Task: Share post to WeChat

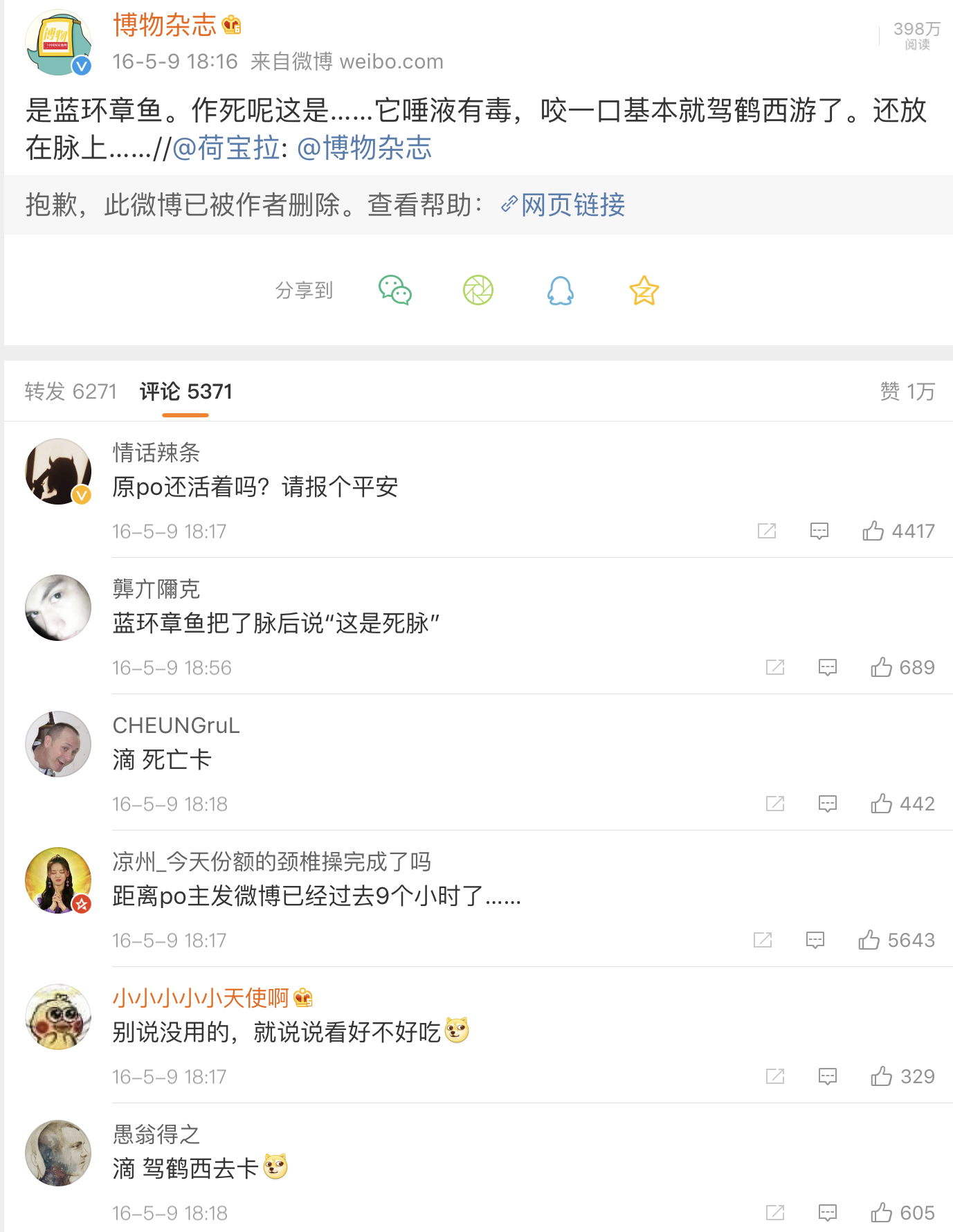Action: (395, 291)
